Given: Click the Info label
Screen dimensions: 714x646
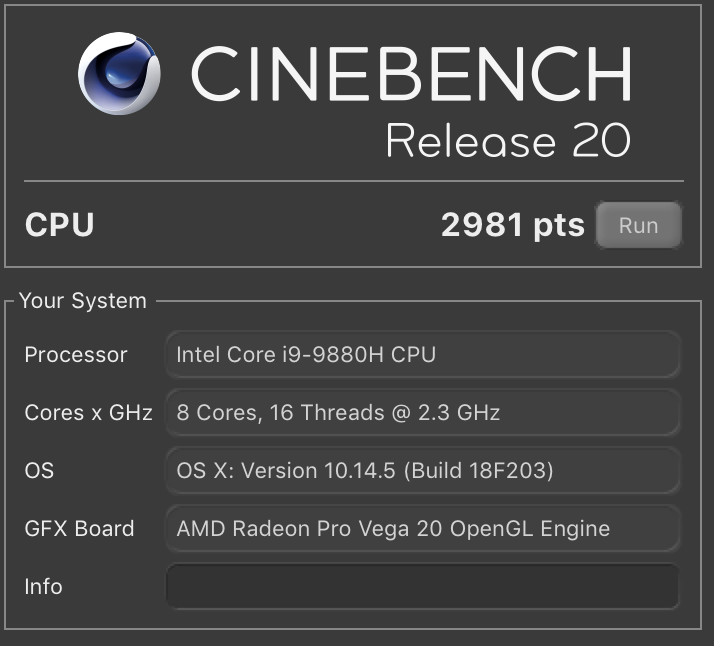Looking at the screenshot, I should (43, 586).
